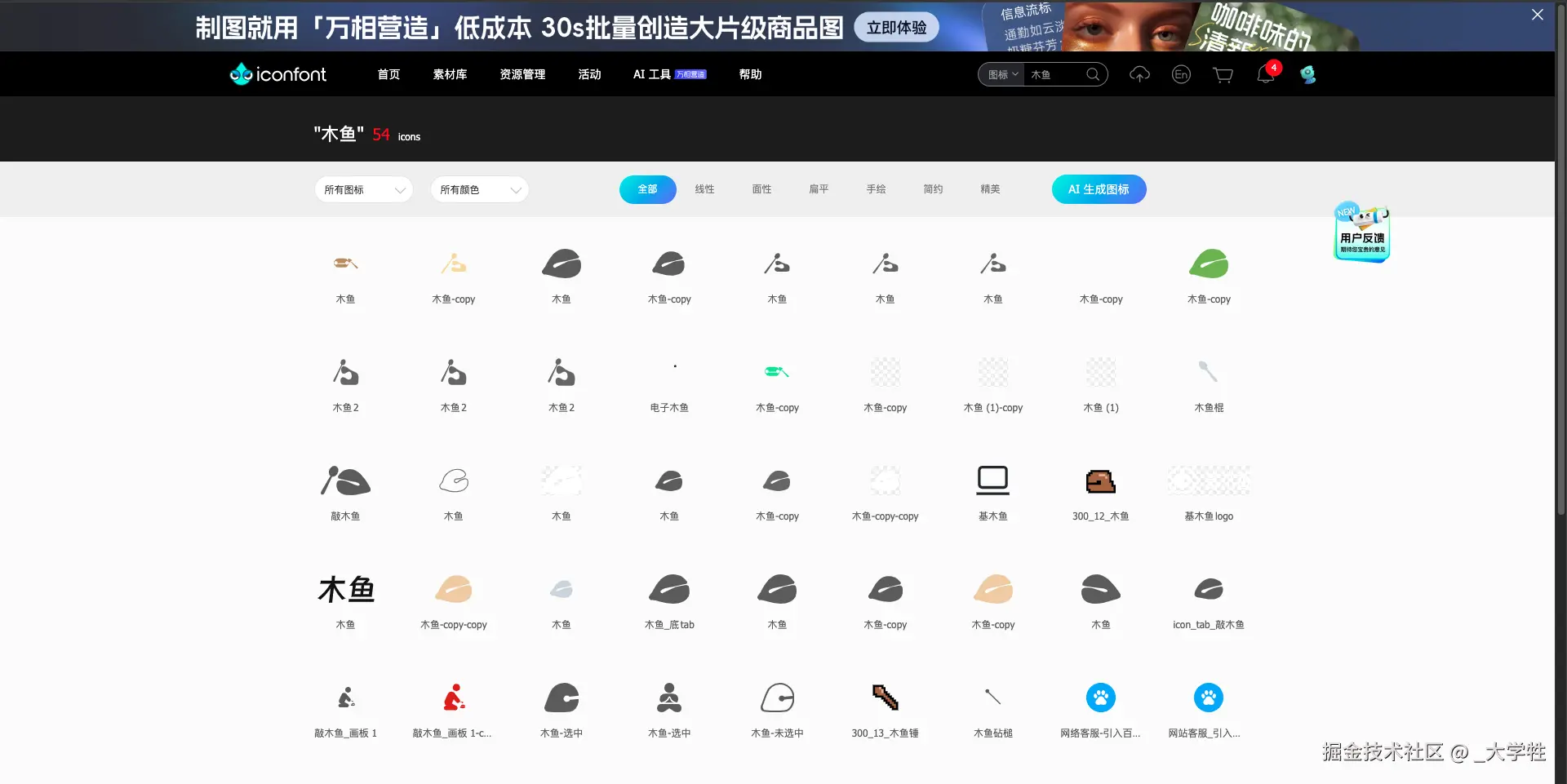Click the 立即体验 banner button
The width and height of the screenshot is (1567, 784).
click(x=895, y=26)
